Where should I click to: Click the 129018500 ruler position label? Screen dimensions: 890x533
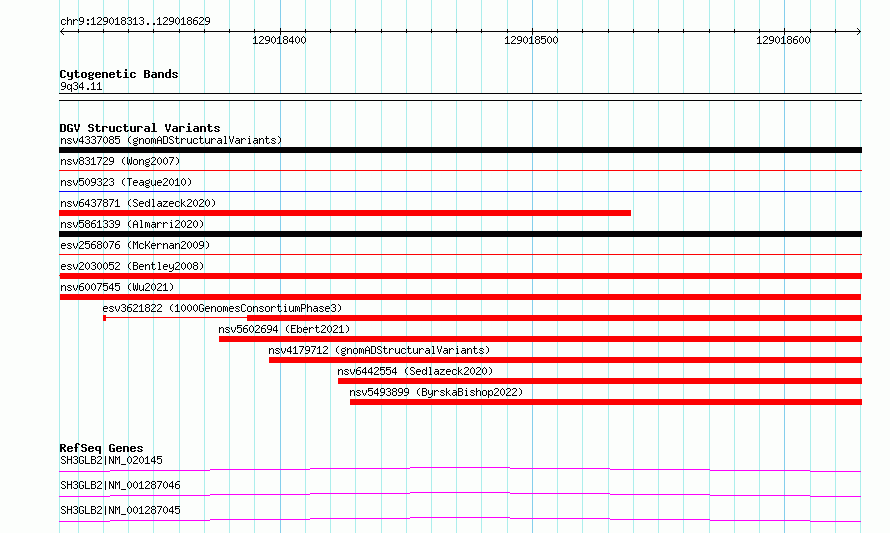point(531,40)
